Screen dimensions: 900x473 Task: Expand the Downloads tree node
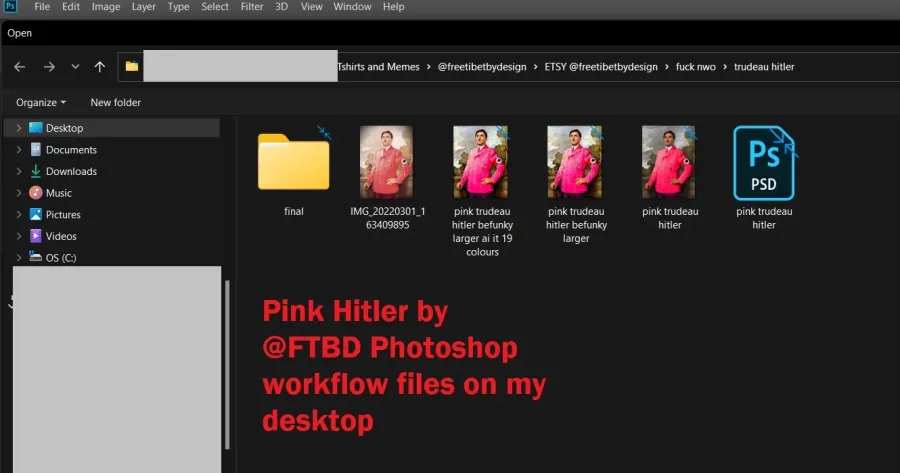19,171
